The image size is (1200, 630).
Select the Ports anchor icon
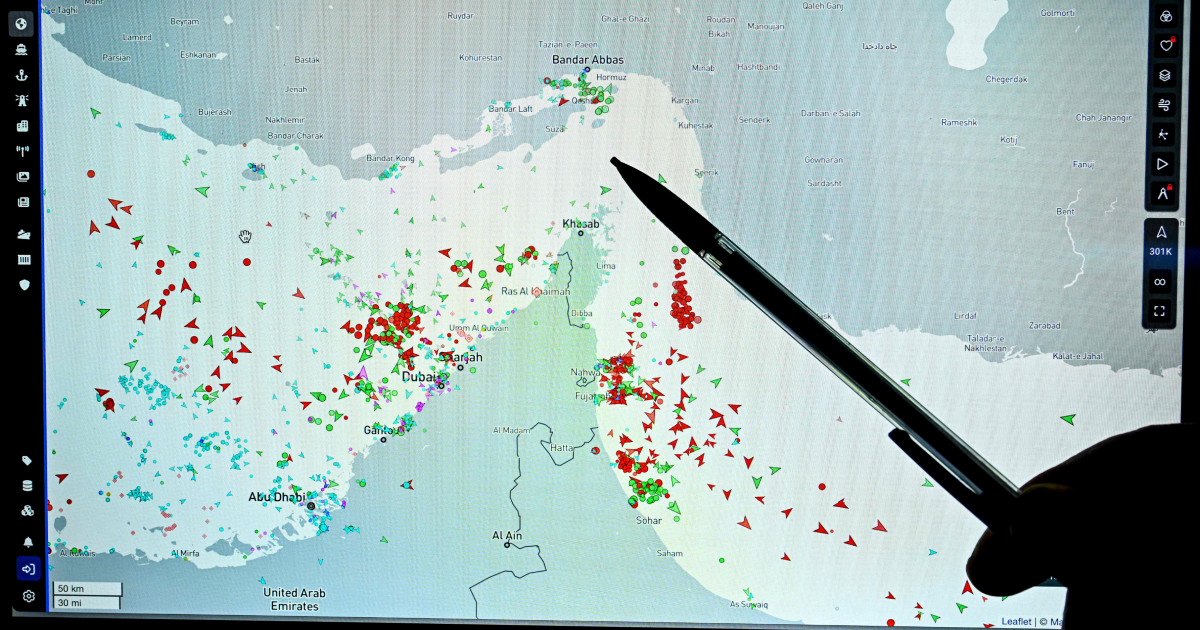[22, 75]
